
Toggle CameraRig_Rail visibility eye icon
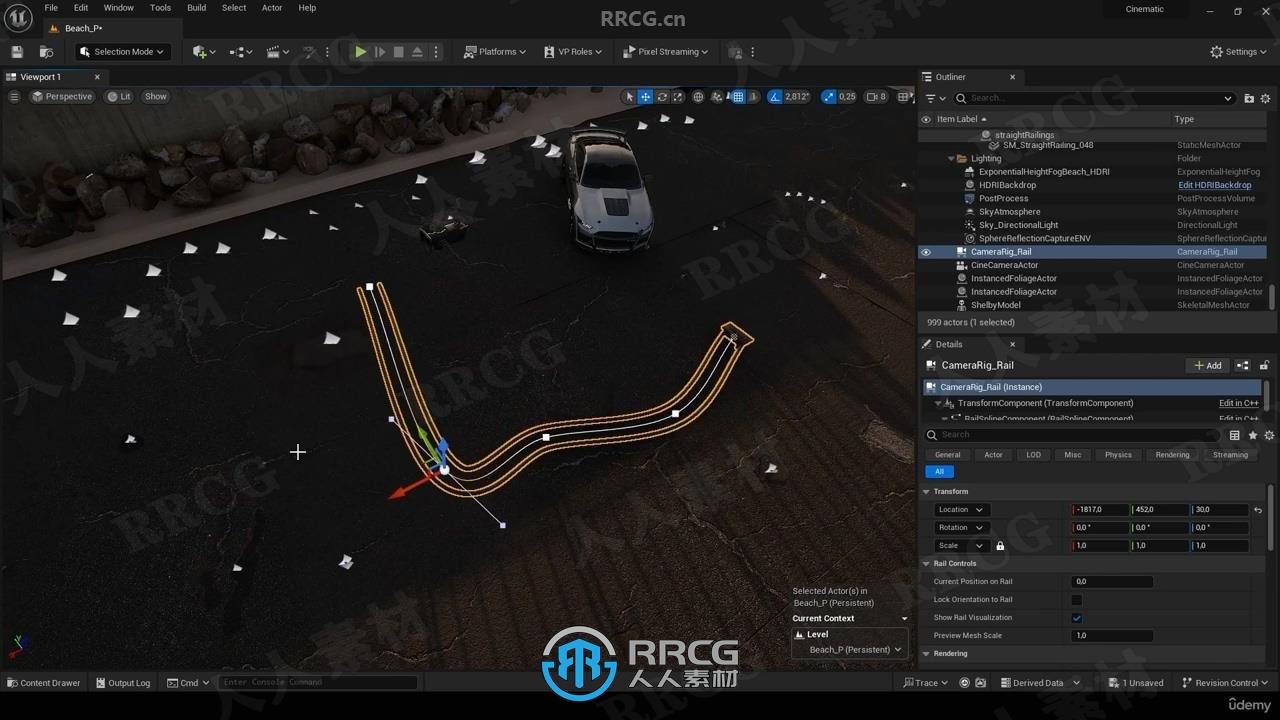925,252
